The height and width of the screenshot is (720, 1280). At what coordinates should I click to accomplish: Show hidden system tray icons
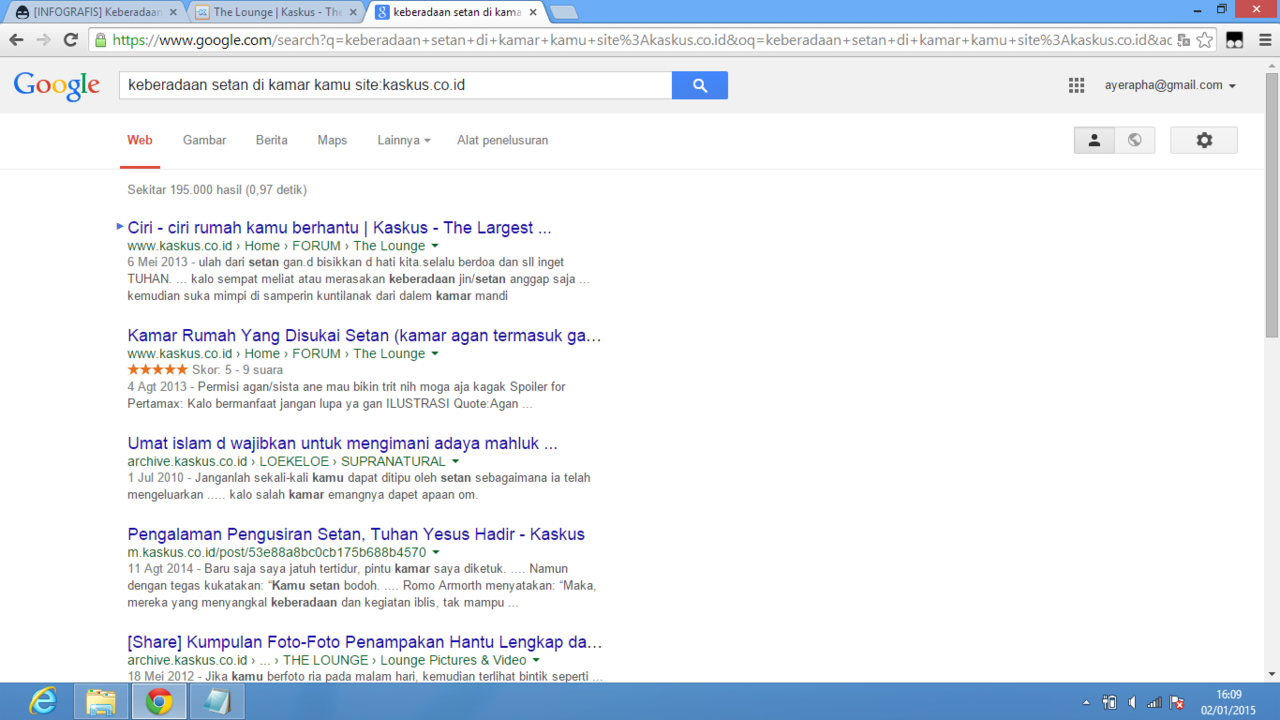1087,702
